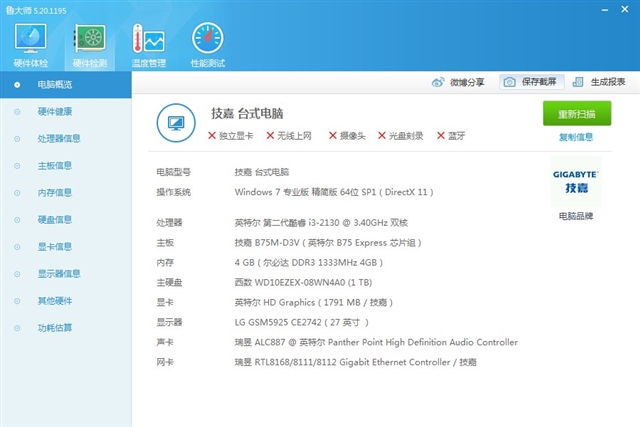
Task: Click the RTL8168/8111/8112 Ethernet value
Action: (355, 362)
